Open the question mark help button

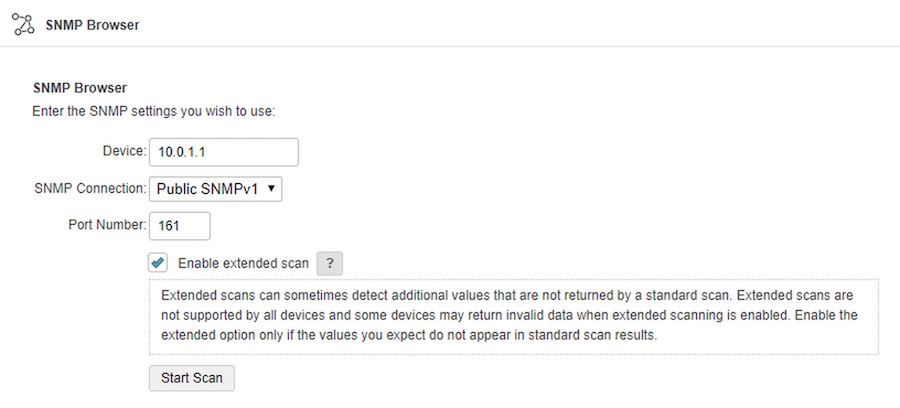[x=329, y=263]
